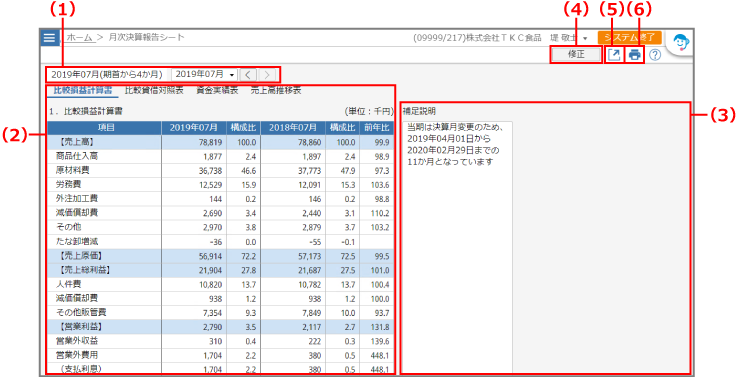Click the ホーム breadcrumb link
Image resolution: width=737 pixels, height=377 pixels.
[x=79, y=38]
